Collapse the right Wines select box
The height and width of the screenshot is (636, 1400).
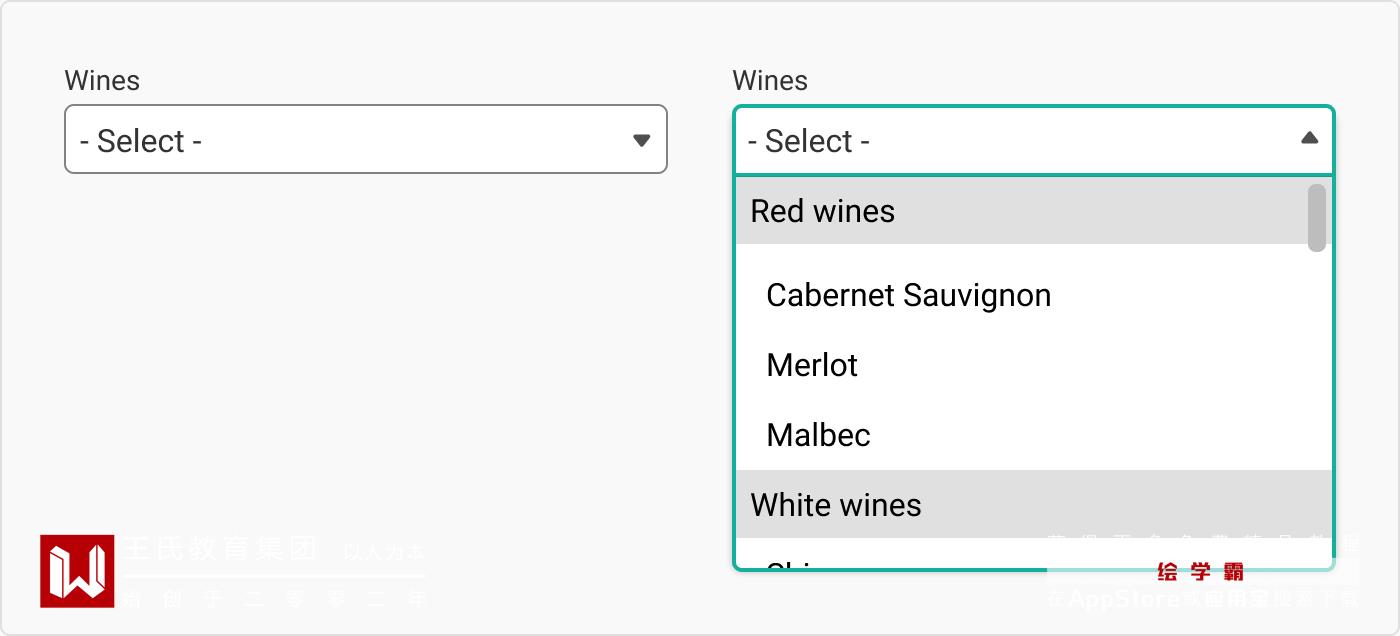[1033, 140]
